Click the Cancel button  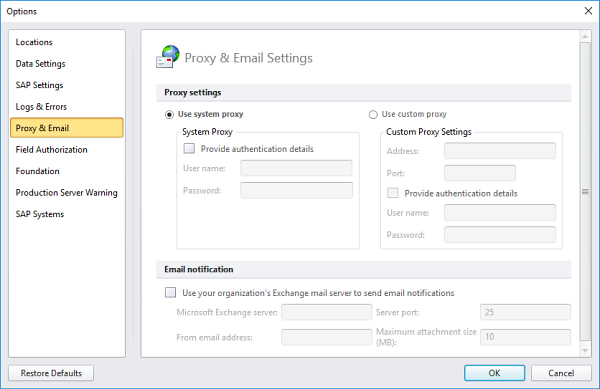(x=561, y=373)
